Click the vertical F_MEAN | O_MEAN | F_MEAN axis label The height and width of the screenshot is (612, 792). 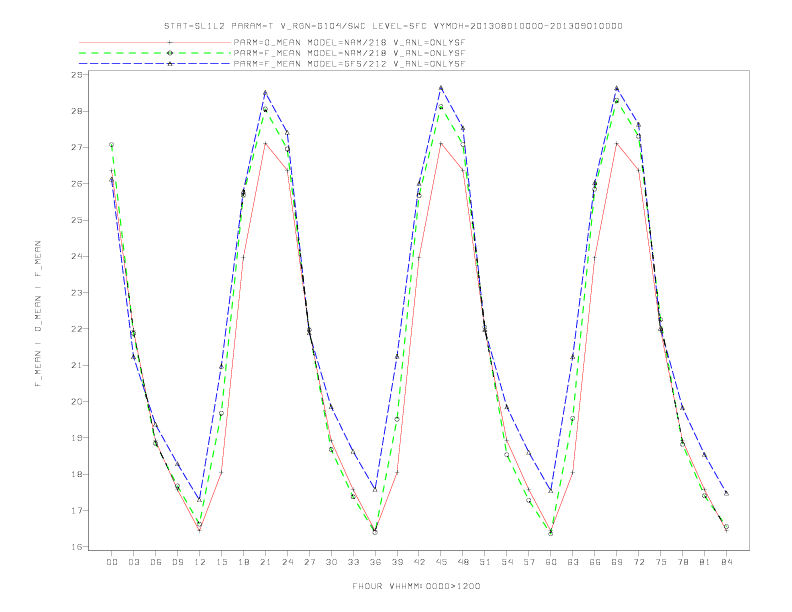38,314
